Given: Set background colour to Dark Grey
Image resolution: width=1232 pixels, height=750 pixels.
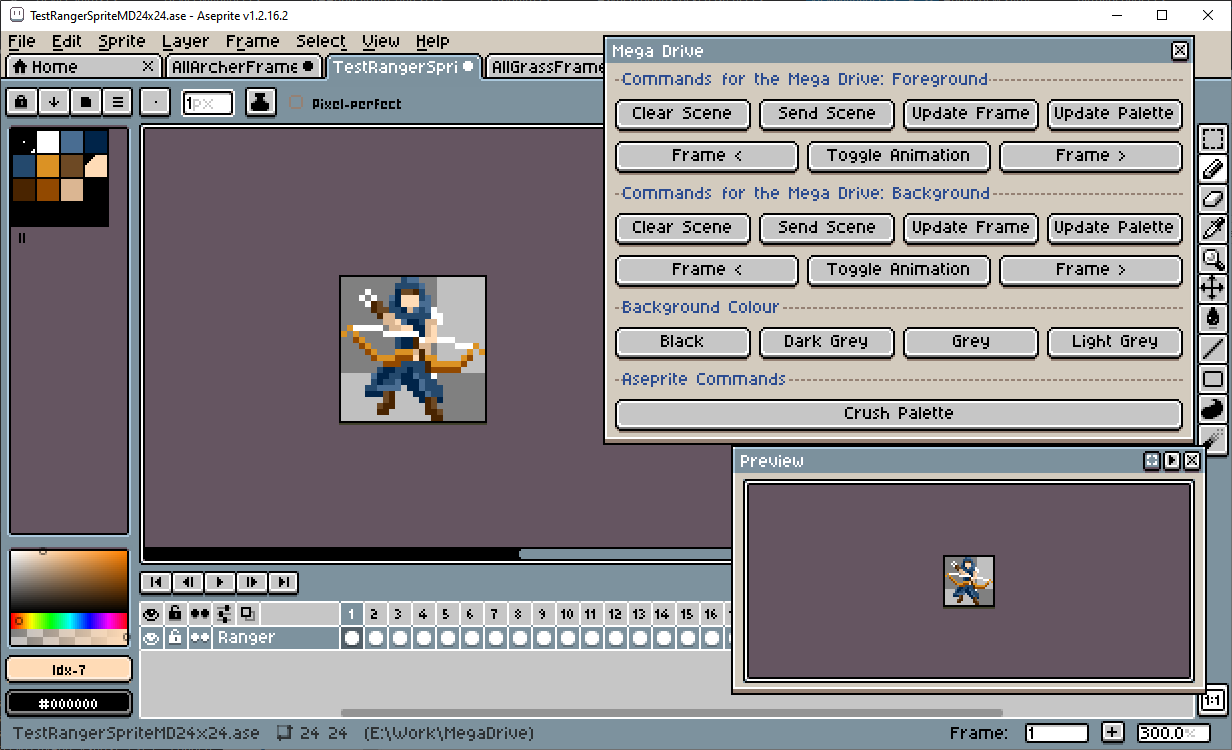Looking at the screenshot, I should click(x=826, y=342).
